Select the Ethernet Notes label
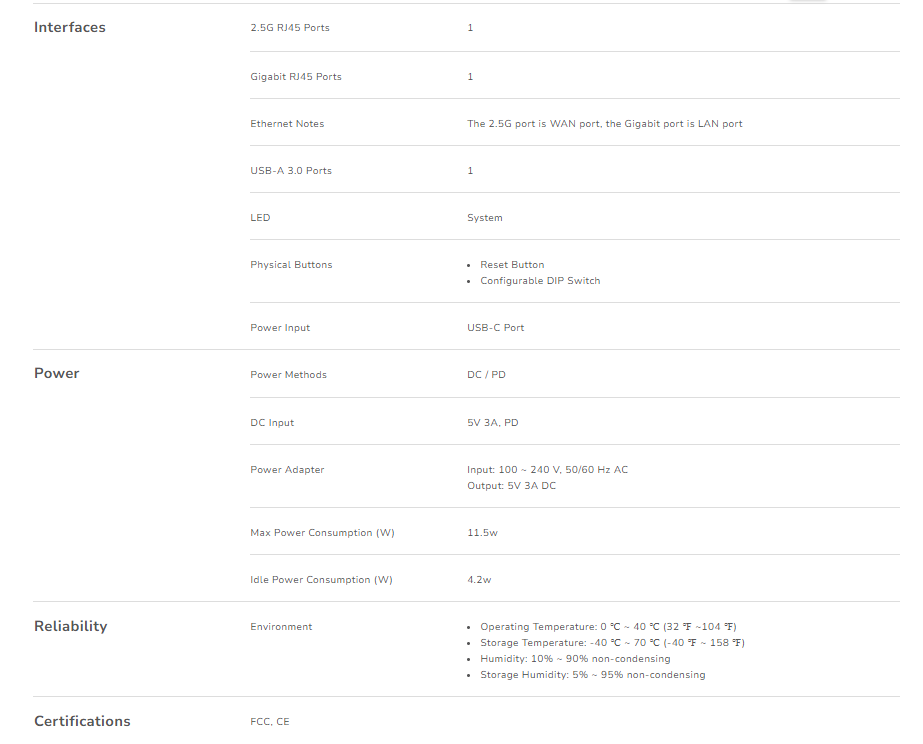This screenshot has height=744, width=923. (287, 124)
